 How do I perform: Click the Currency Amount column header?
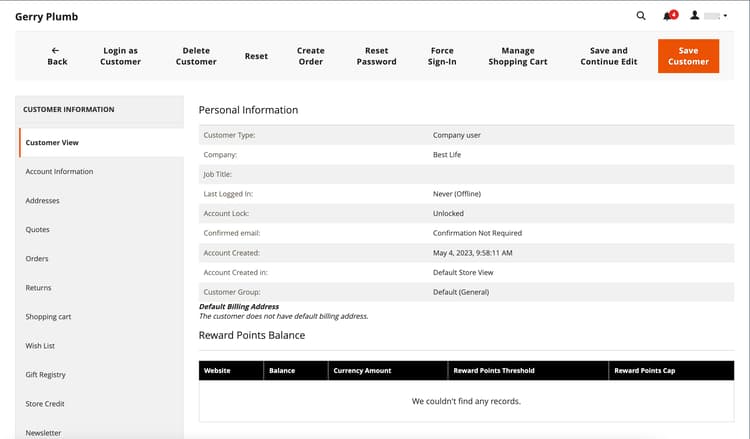[388, 371]
